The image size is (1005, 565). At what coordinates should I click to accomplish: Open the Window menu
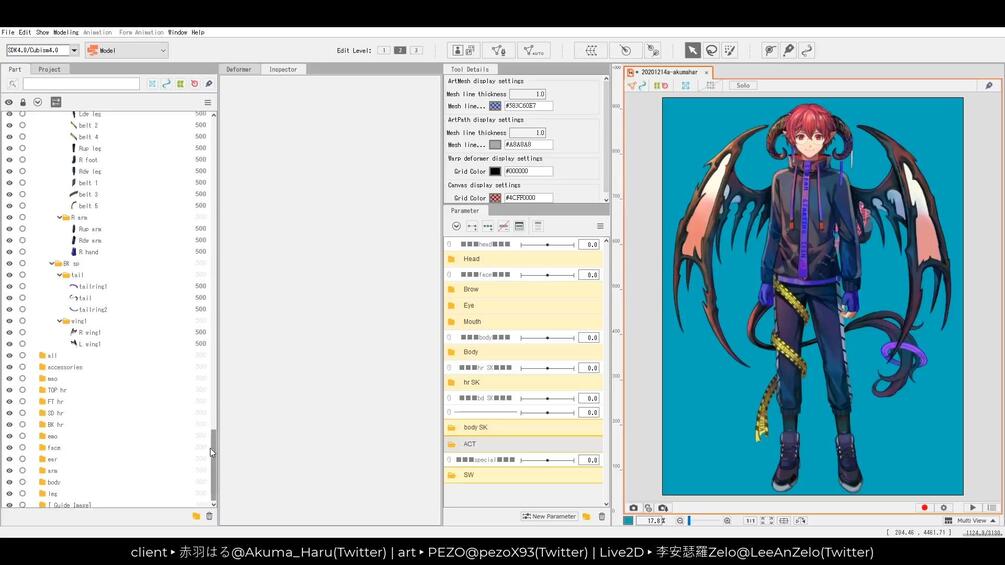[178, 32]
